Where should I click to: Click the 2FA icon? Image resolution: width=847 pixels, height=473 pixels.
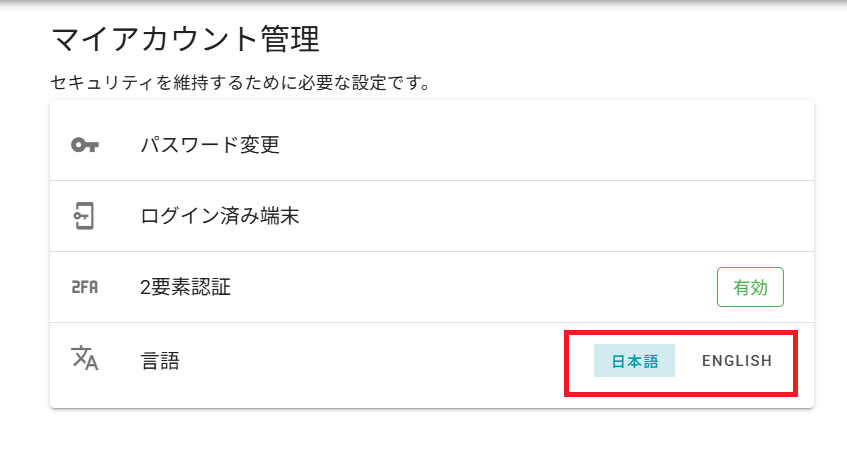point(85,287)
